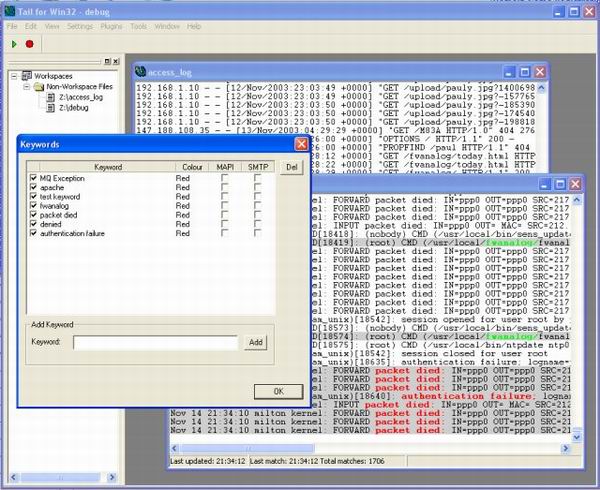600x490 pixels.
Task: Enable MAPI for apache keyword
Action: click(225, 187)
